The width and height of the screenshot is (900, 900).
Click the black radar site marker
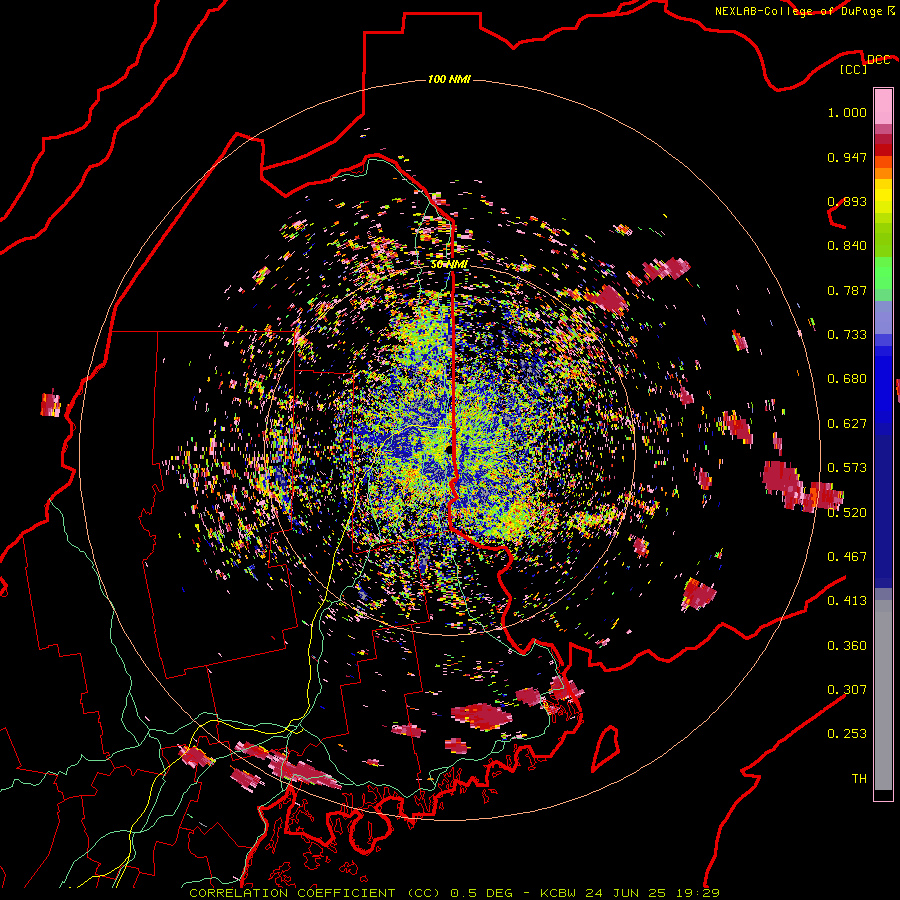pyautogui.click(x=449, y=449)
